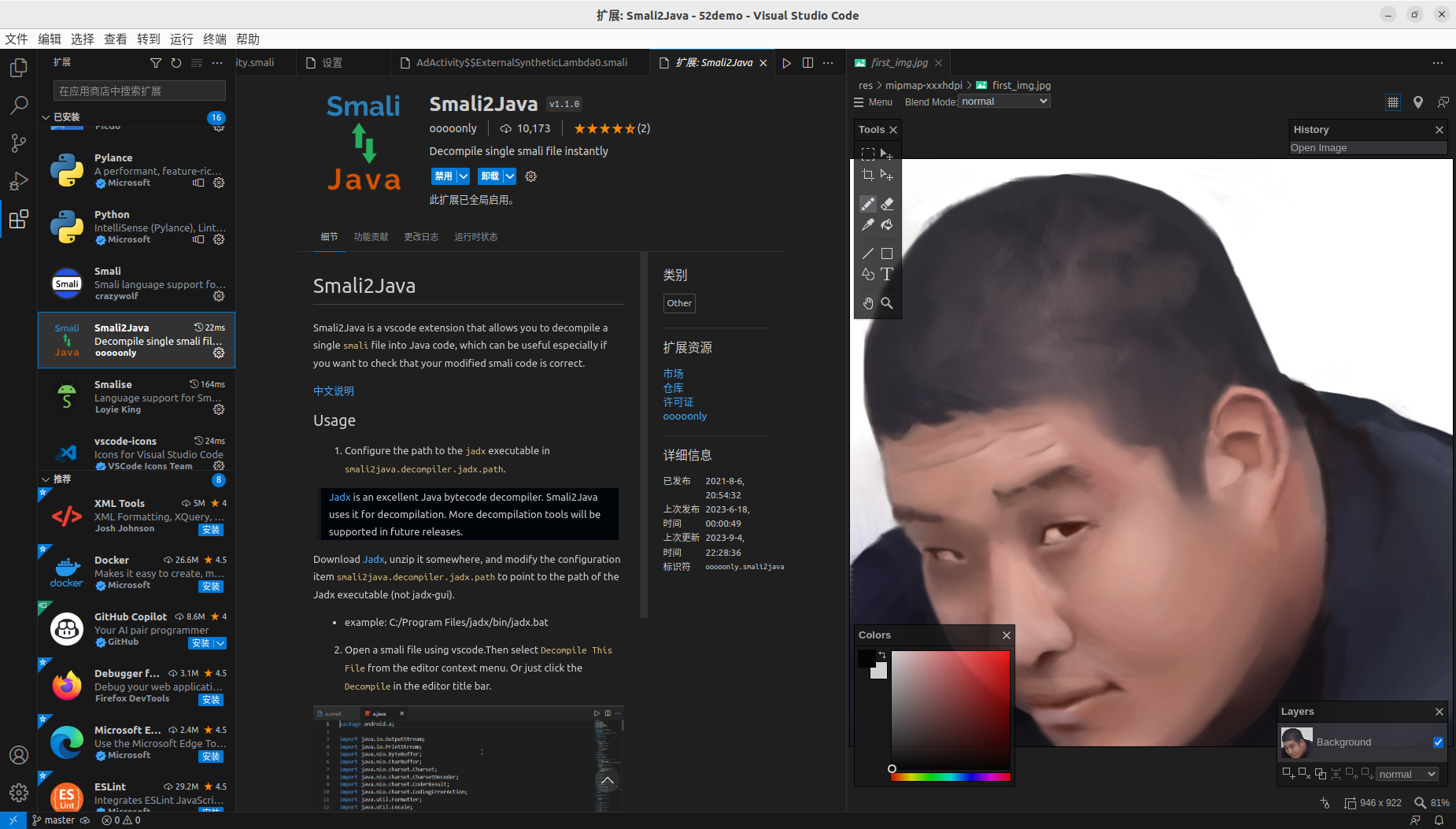Add a new layer in Layers panel

(x=1288, y=773)
